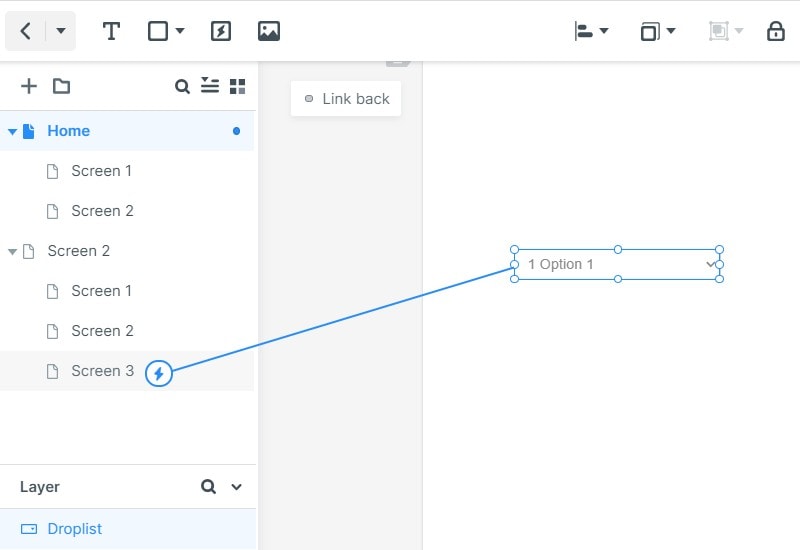Add a new page with plus icon
Screen dimensions: 800x550
pos(29,86)
